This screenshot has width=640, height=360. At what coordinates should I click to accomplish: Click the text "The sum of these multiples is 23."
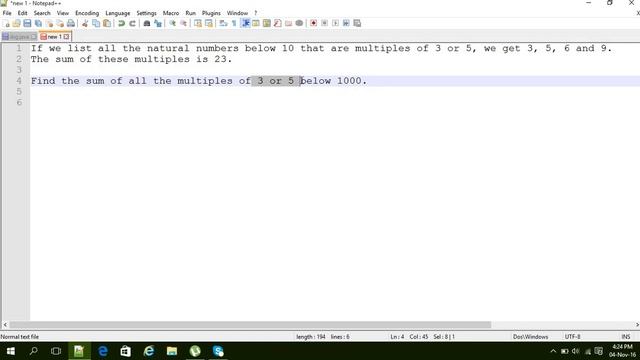[x=131, y=59]
